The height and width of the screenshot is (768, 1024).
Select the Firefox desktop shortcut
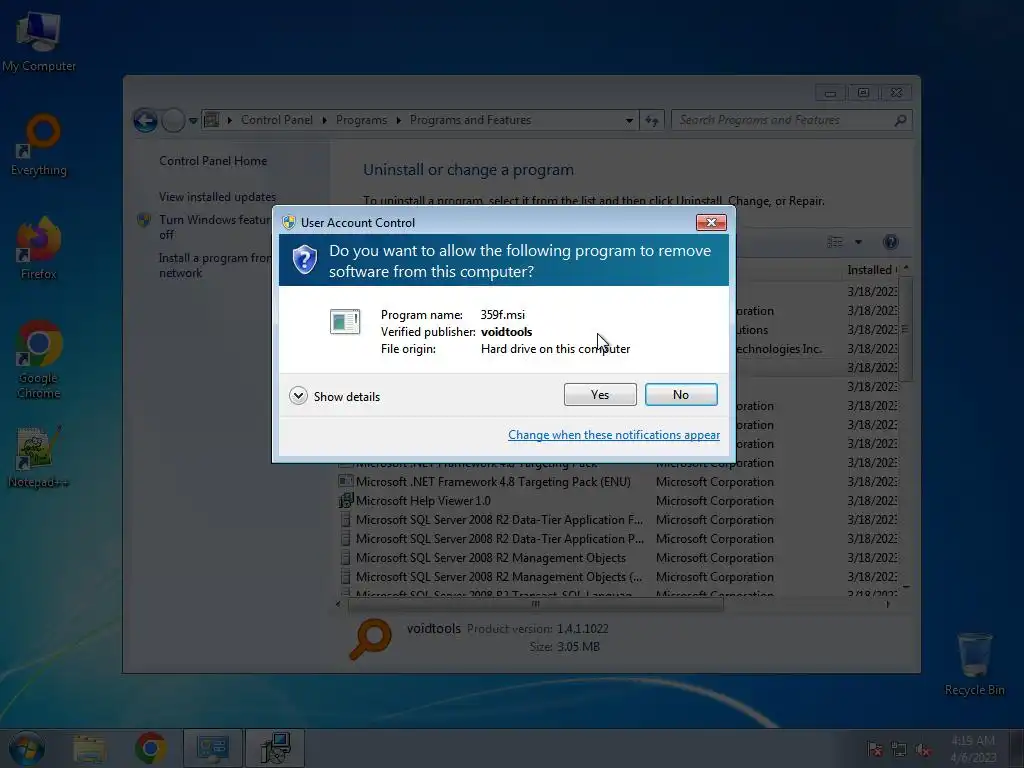pyautogui.click(x=39, y=248)
